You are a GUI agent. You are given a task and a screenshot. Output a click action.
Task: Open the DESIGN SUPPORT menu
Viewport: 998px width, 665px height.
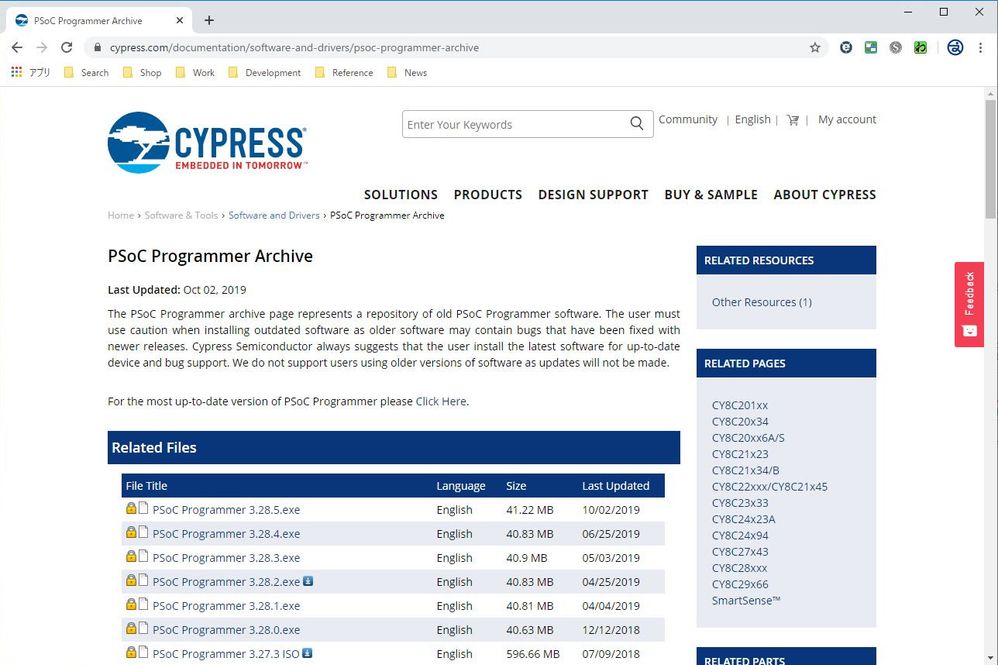[x=593, y=195]
